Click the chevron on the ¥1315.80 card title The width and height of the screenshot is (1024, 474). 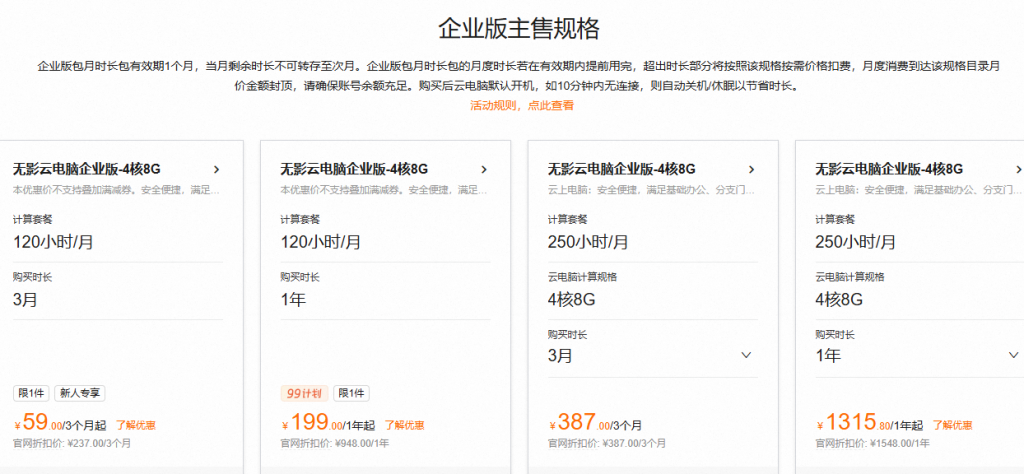1019,170
